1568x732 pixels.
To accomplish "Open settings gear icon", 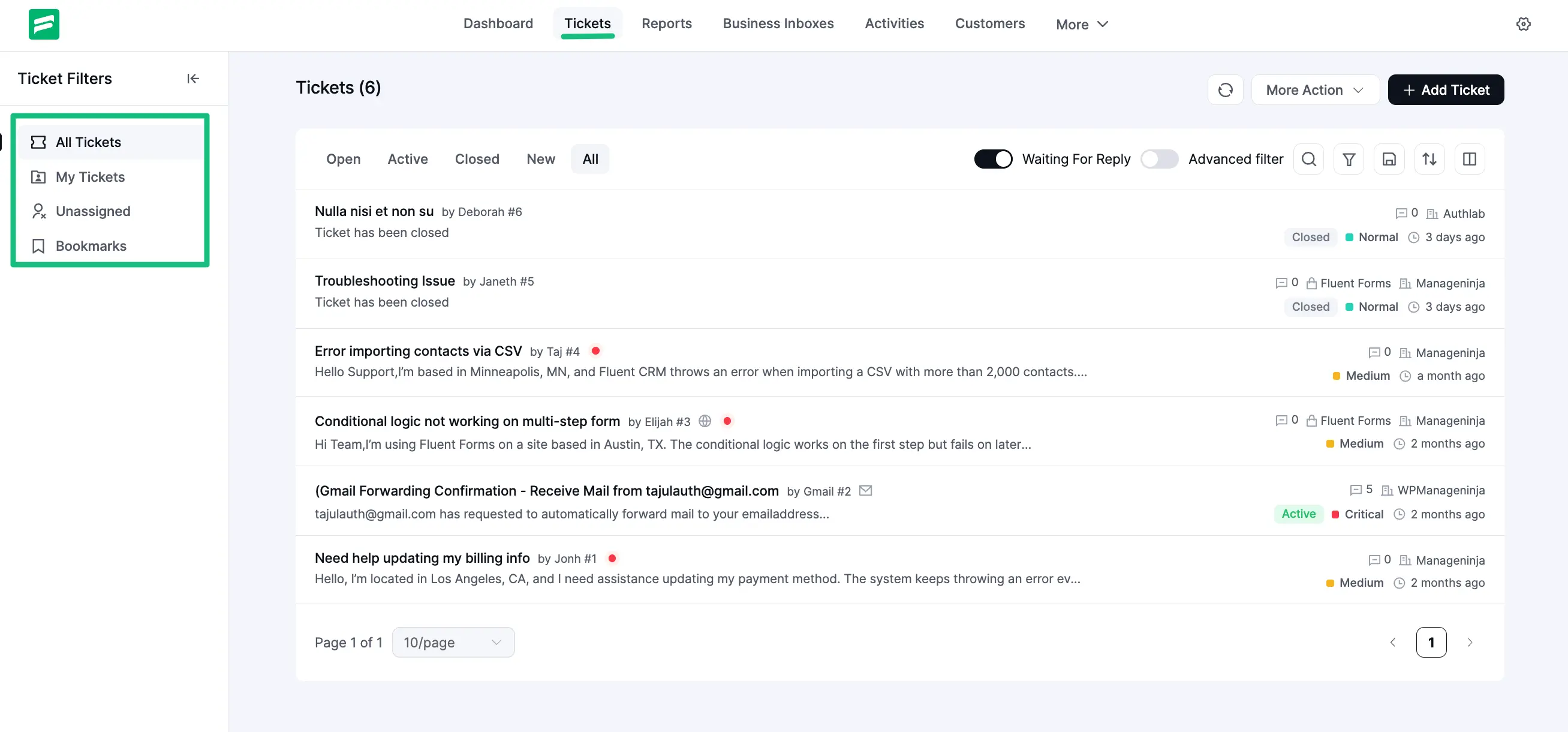I will [1523, 24].
